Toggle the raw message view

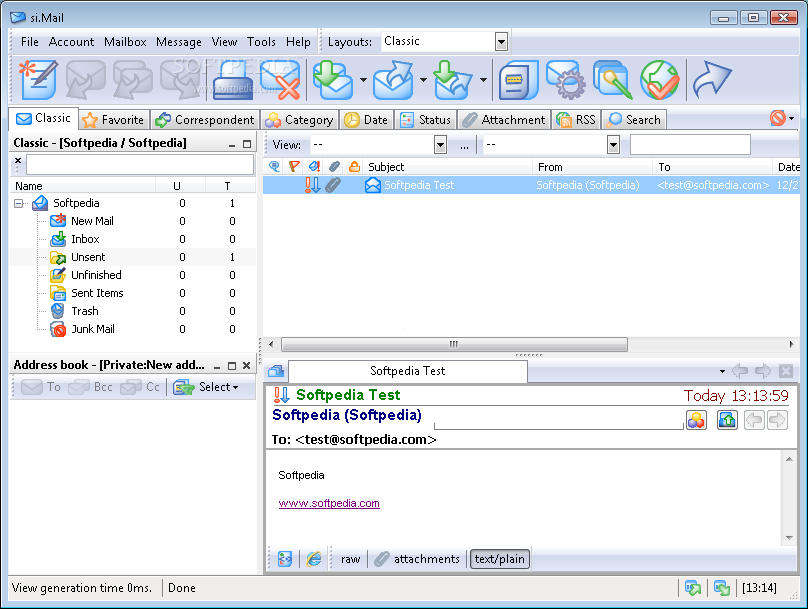350,559
